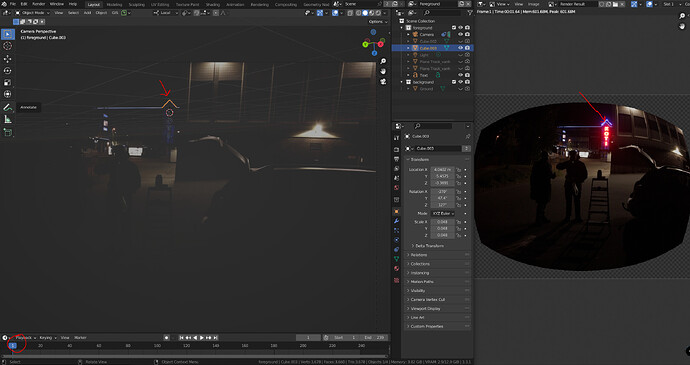Click the viewport zoom magnifier icon
The width and height of the screenshot is (690, 365).
click(x=383, y=61)
